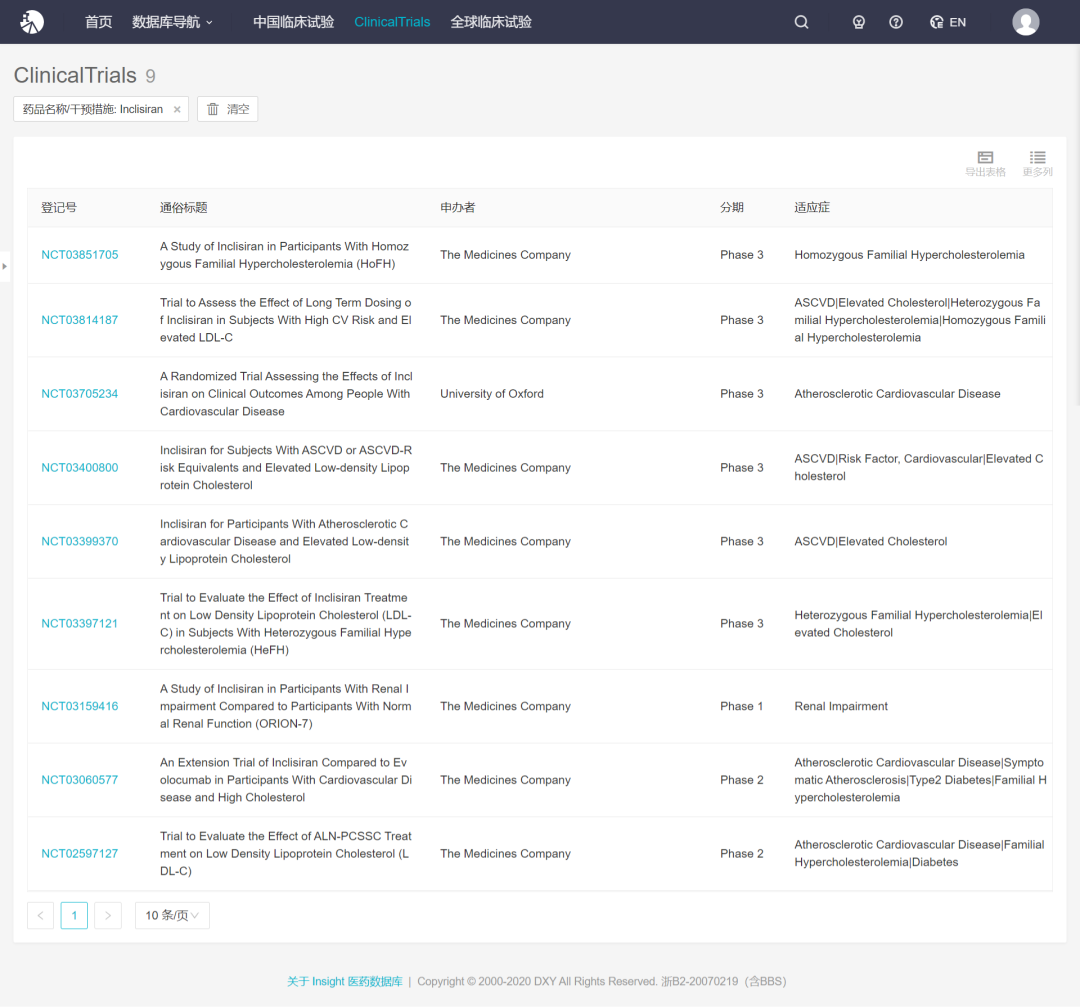1080x1007 pixels.
Task: Click the Evolocumab extension trial title
Action: [286, 780]
